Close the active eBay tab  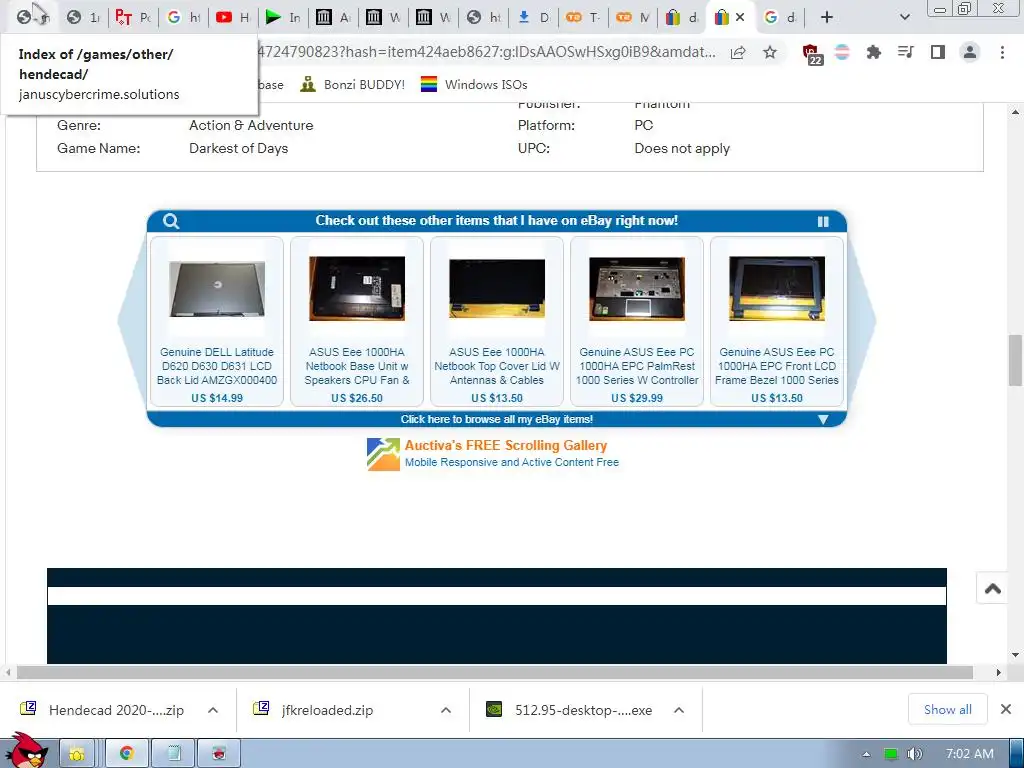click(x=740, y=18)
